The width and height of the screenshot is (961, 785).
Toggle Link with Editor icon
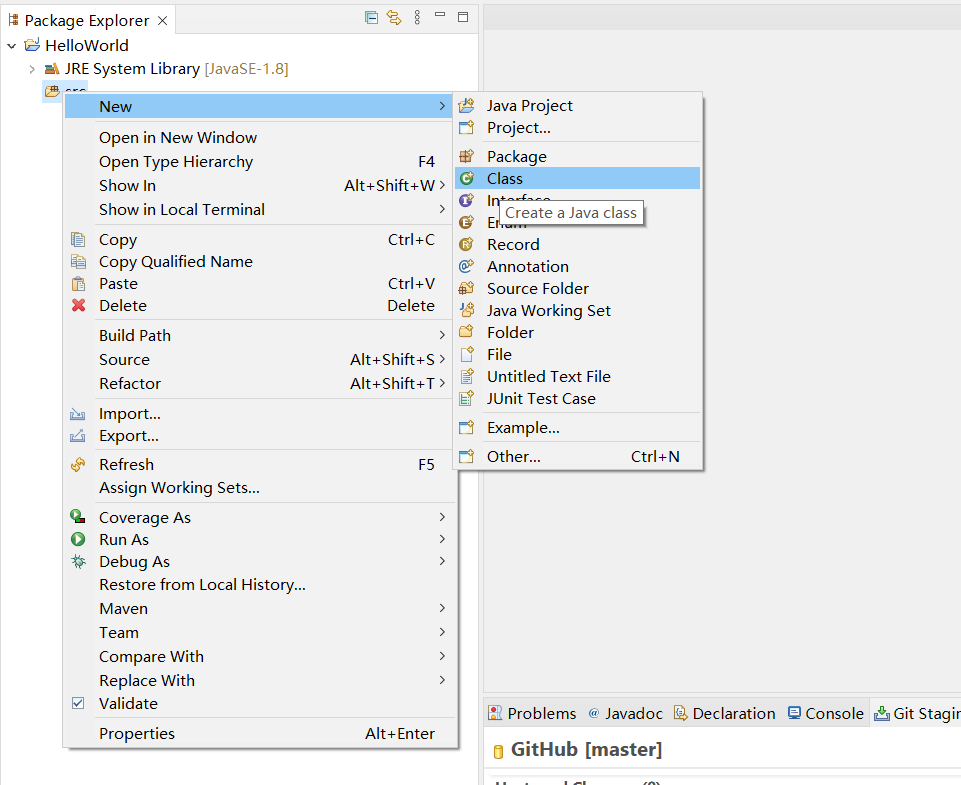(x=394, y=18)
